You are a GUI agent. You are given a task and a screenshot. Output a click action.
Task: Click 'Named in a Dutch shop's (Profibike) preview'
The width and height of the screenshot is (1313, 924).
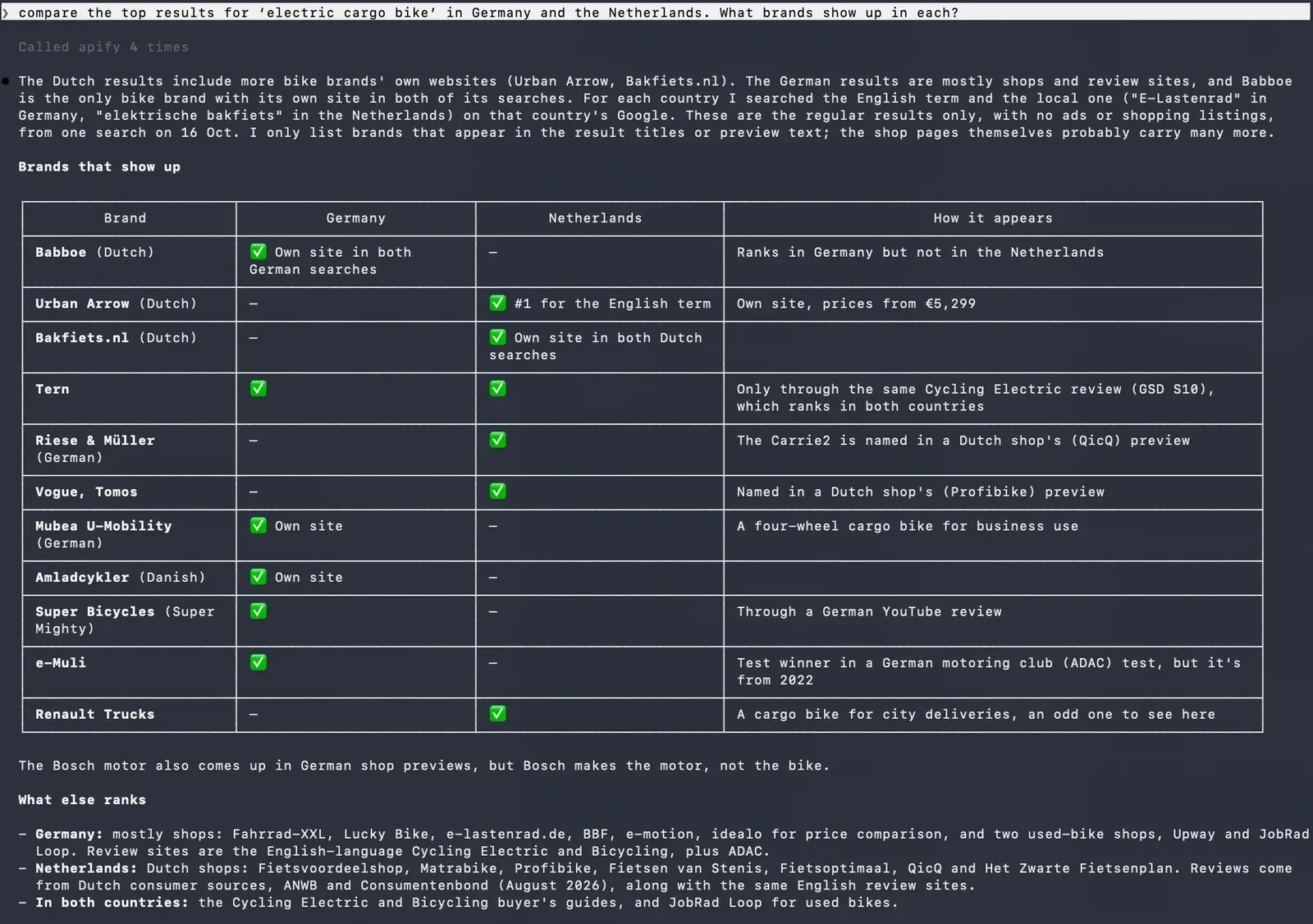(x=921, y=492)
